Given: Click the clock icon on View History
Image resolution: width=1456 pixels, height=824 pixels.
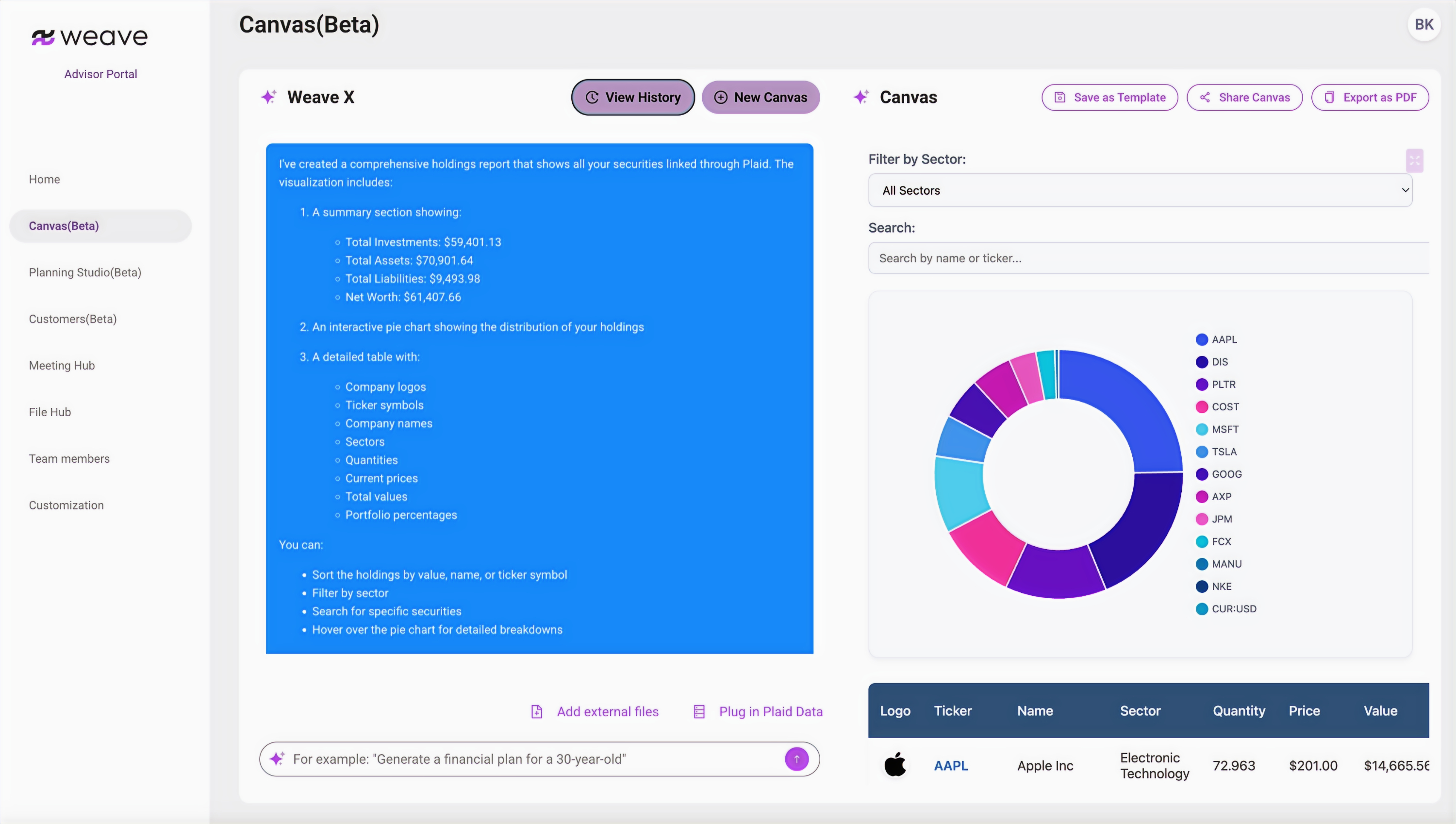Looking at the screenshot, I should pyautogui.click(x=592, y=97).
